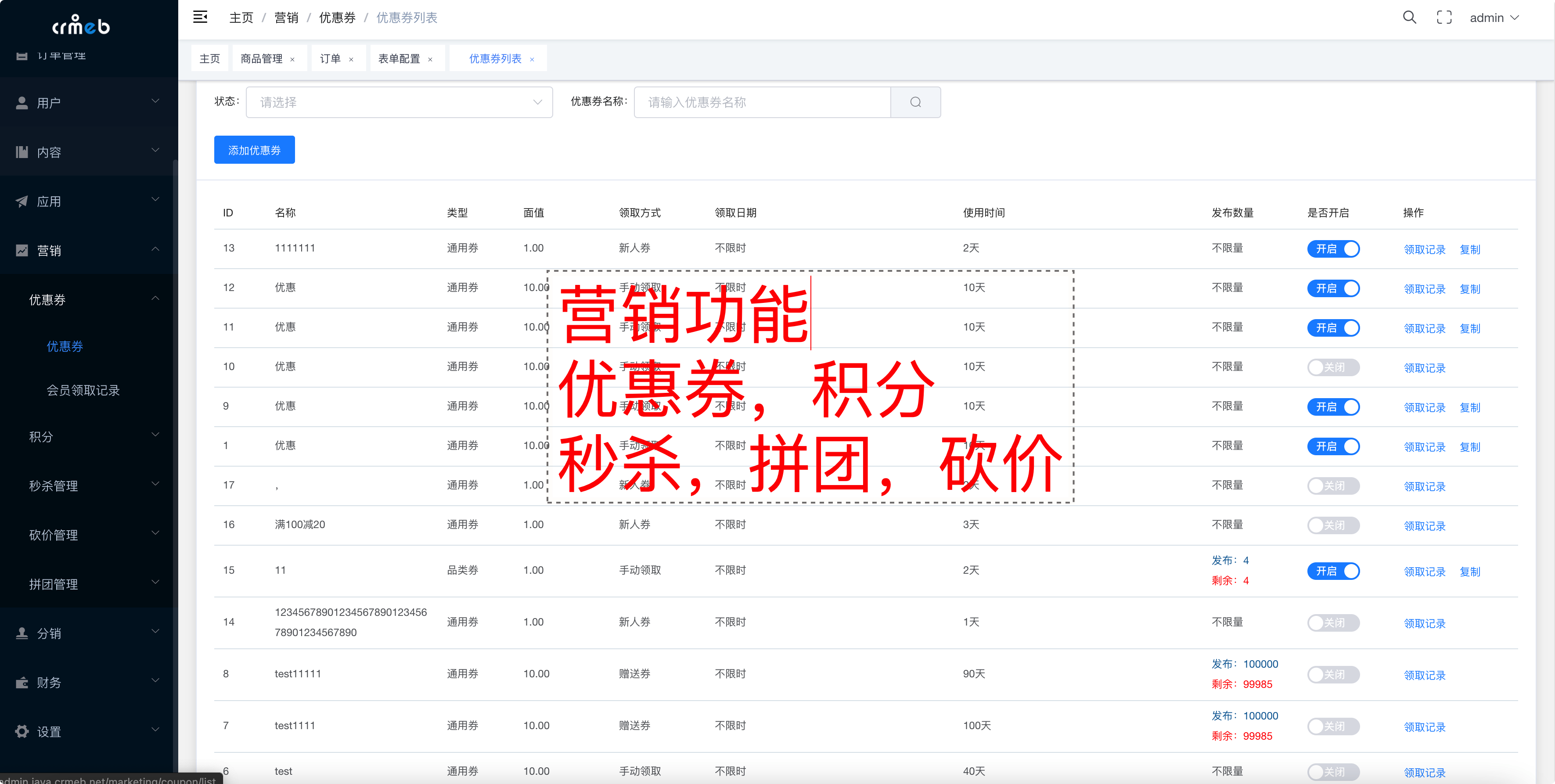Viewport: 1555px width, 784px height.
Task: Open the header search magnifier icon
Action: (1409, 18)
